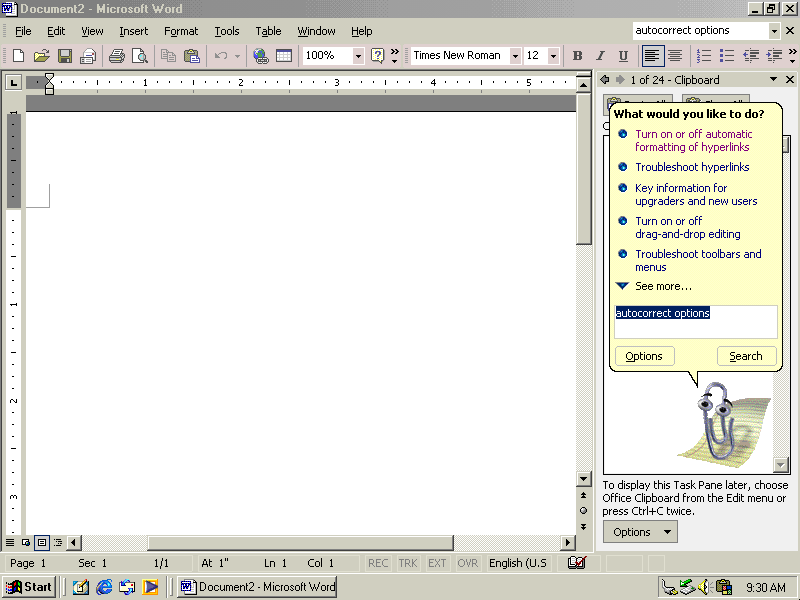Open the volume speaker icon in the tray
This screenshot has height=600, width=800.
click(x=705, y=587)
